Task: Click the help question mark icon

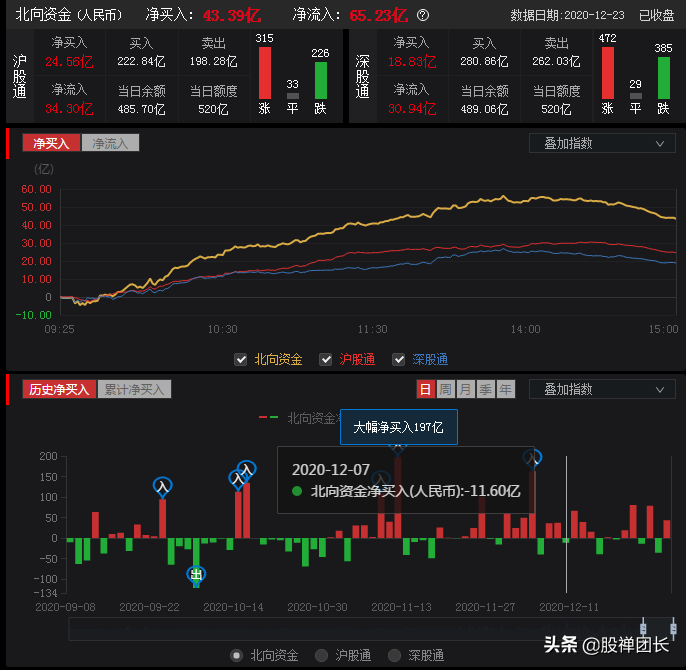Action: pos(423,16)
